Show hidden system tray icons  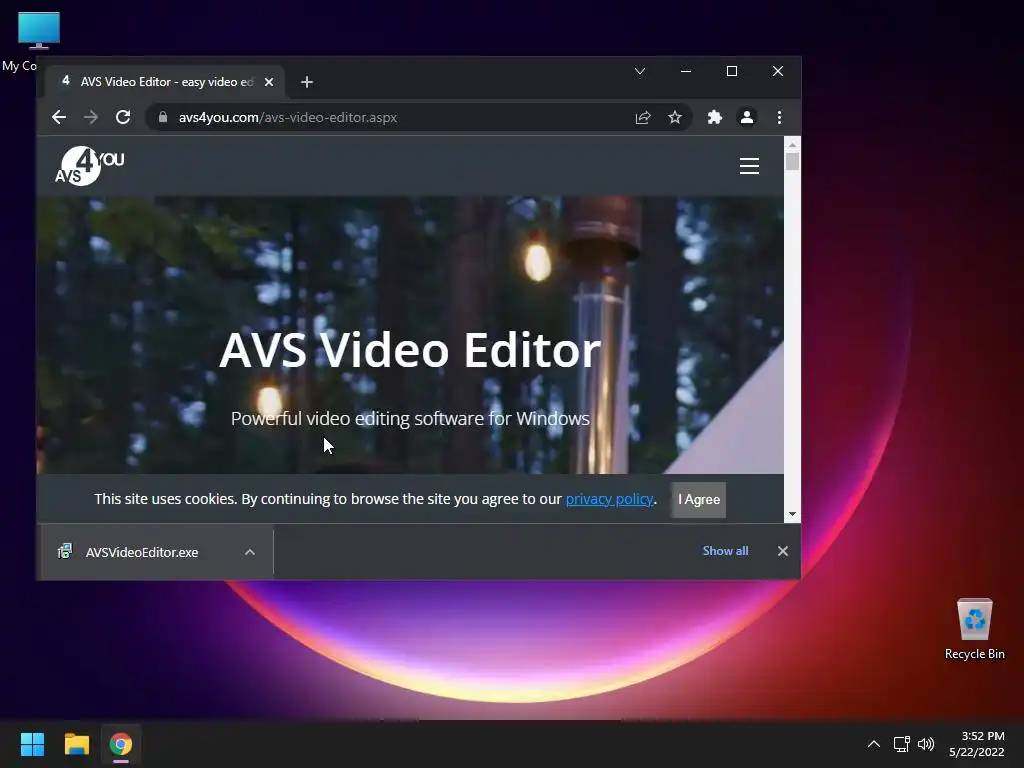coord(874,744)
